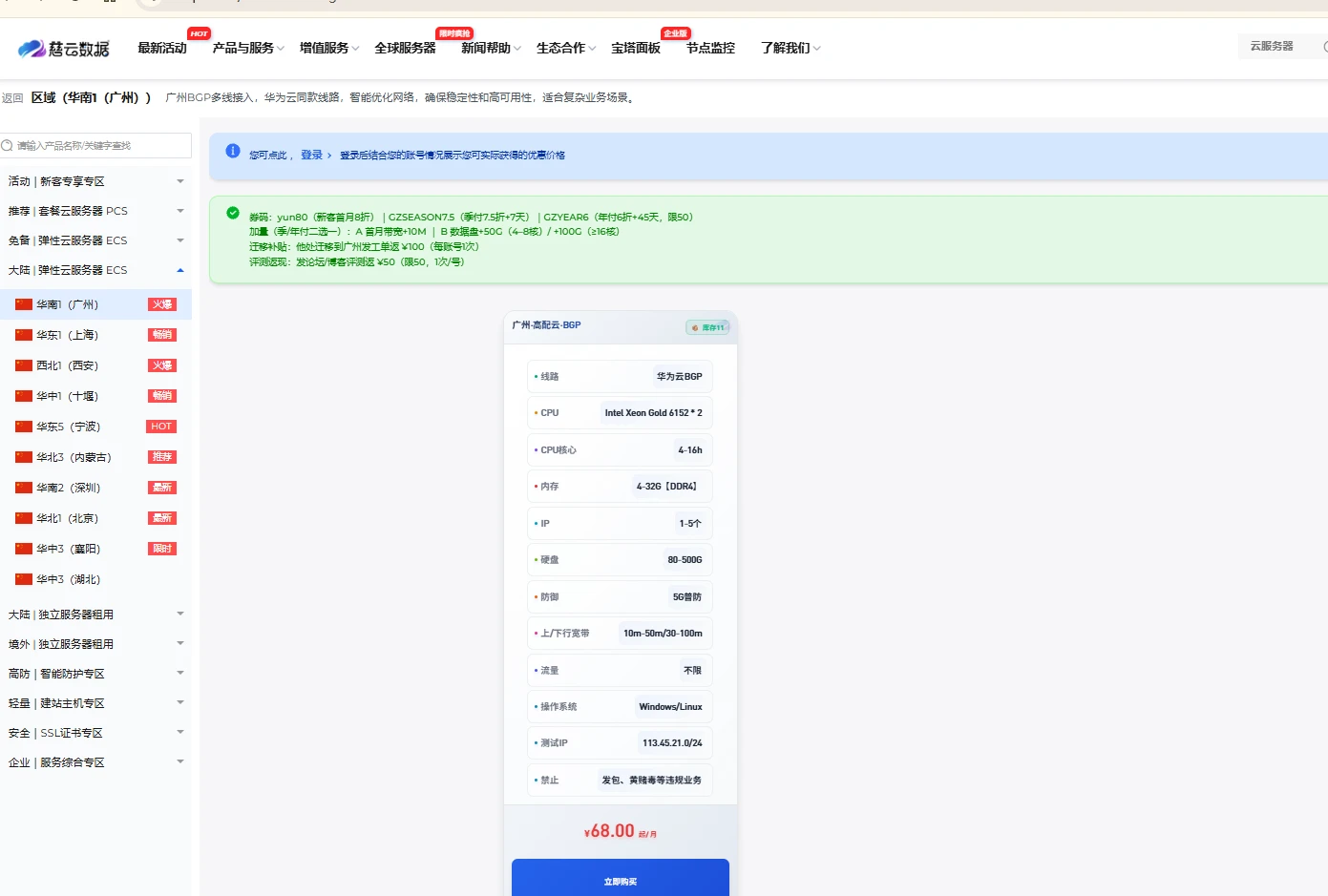Collapse the 大陆 | 弹性云服务器 ECS section
1328x896 pixels.
point(180,270)
